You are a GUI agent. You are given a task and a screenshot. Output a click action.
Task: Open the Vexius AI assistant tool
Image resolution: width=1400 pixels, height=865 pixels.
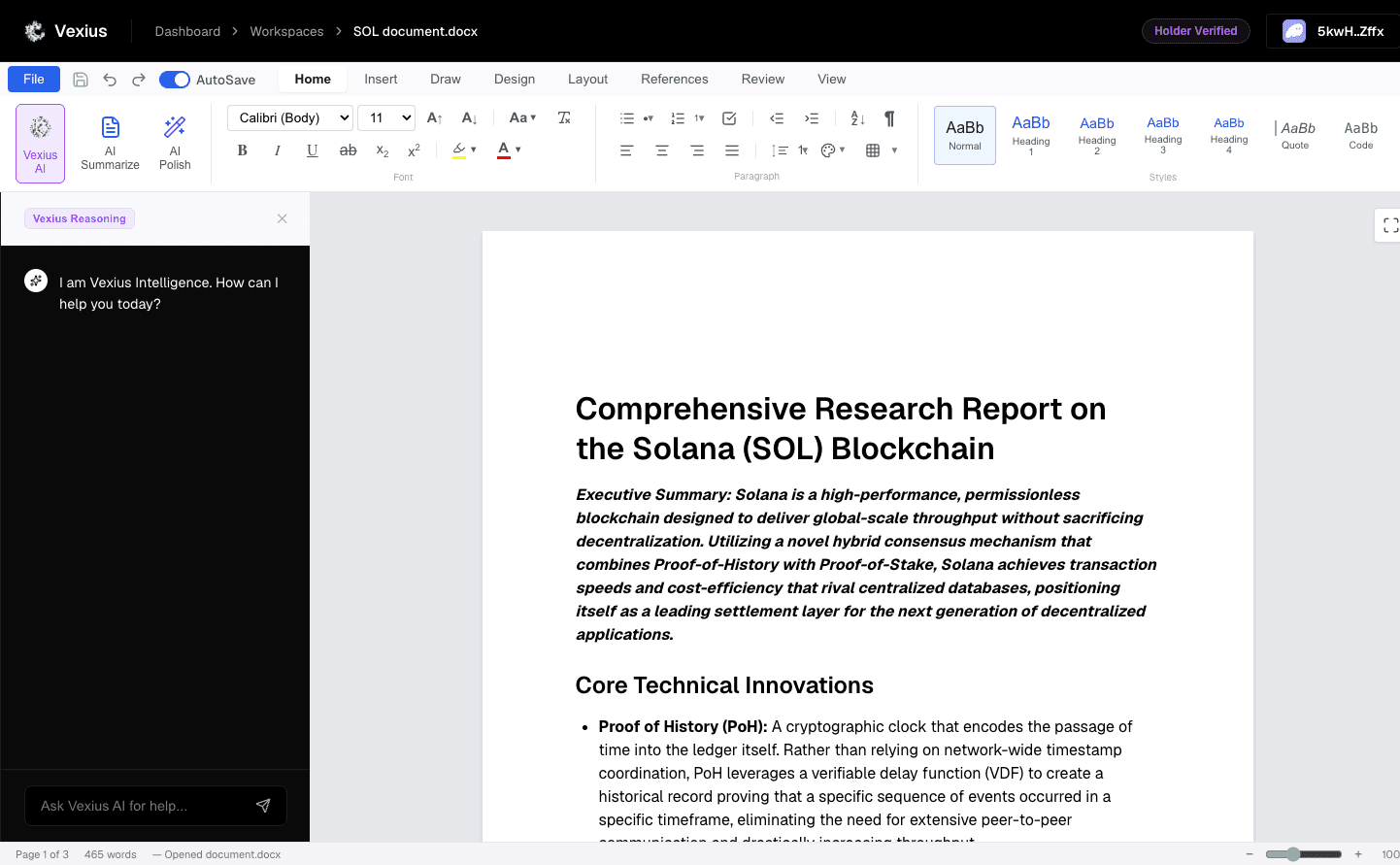(x=40, y=144)
